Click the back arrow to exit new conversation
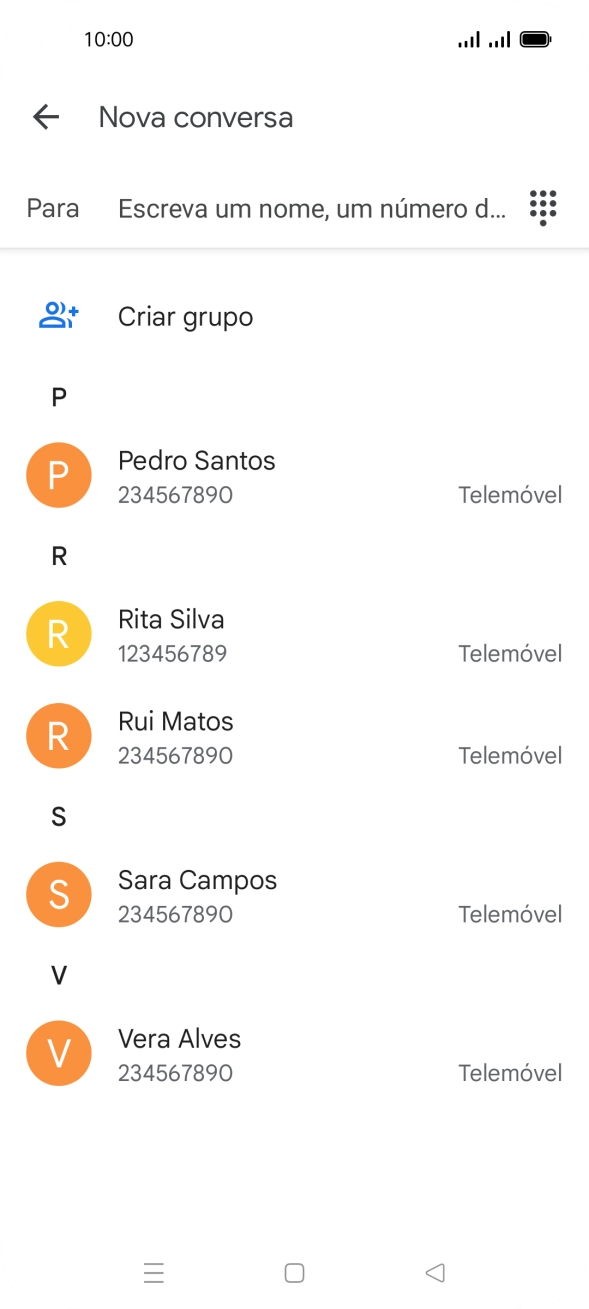Viewport: 589px width, 1309px height. tap(45, 117)
